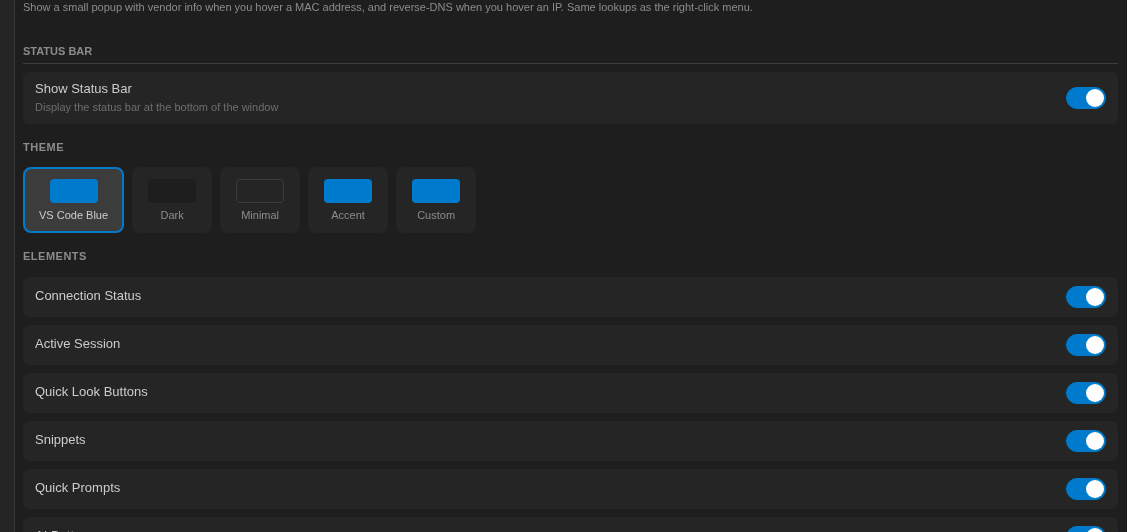Toggle Quick Look Buttons switch

click(x=1085, y=393)
